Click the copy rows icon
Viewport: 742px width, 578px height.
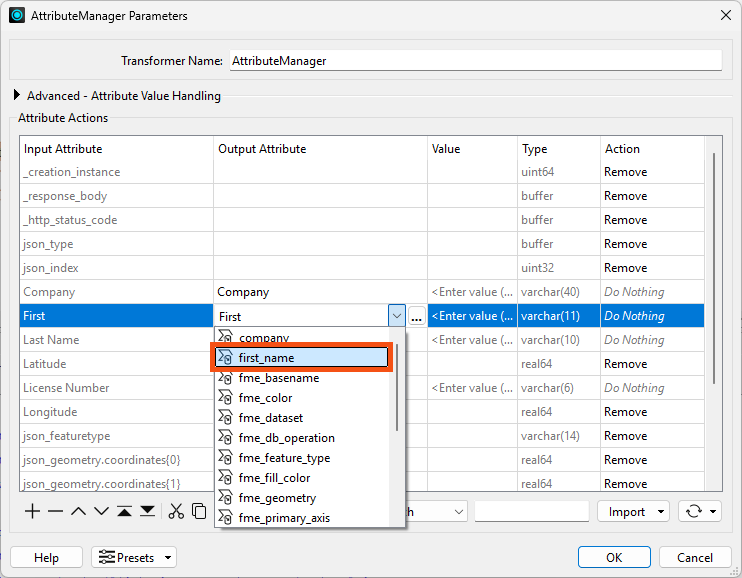[199, 511]
